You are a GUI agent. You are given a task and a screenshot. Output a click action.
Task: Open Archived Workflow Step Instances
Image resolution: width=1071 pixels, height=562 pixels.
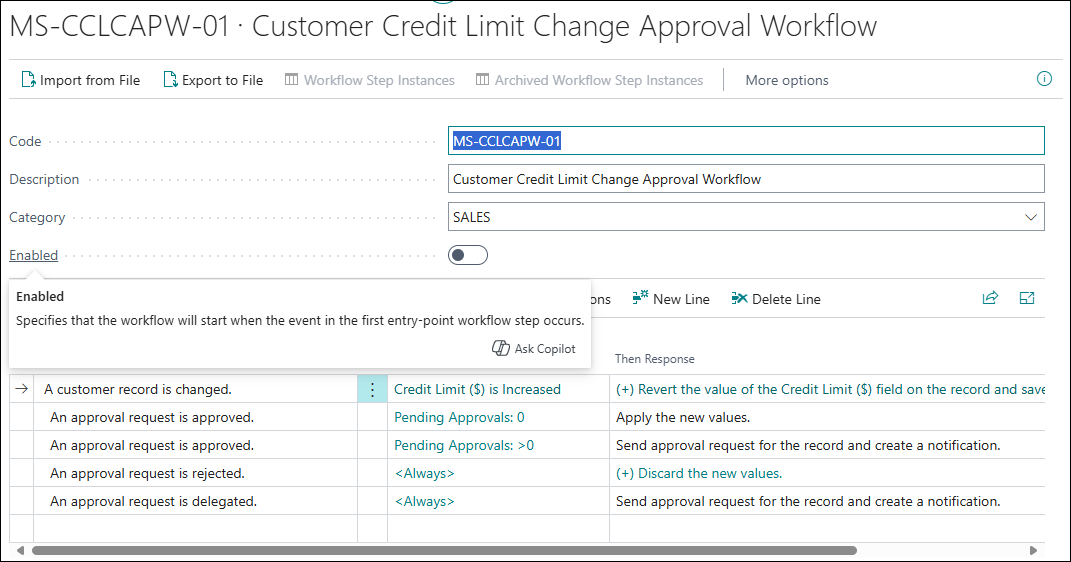[x=589, y=80]
